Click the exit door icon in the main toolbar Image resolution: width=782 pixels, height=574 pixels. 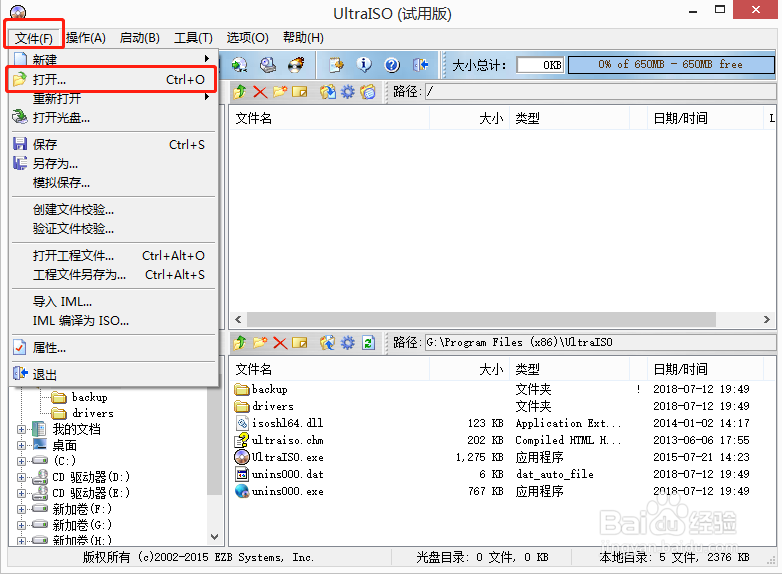420,65
